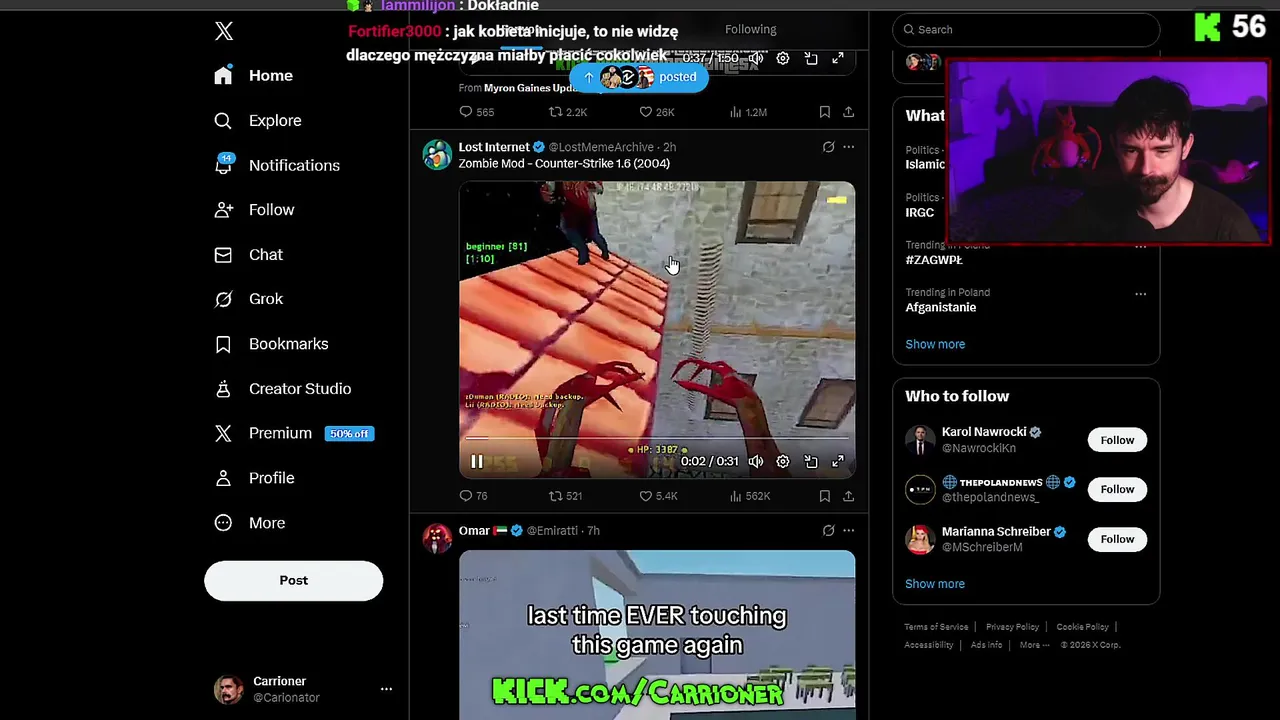Open the Terms of Service footer link
1280x720 pixels.
(936, 627)
